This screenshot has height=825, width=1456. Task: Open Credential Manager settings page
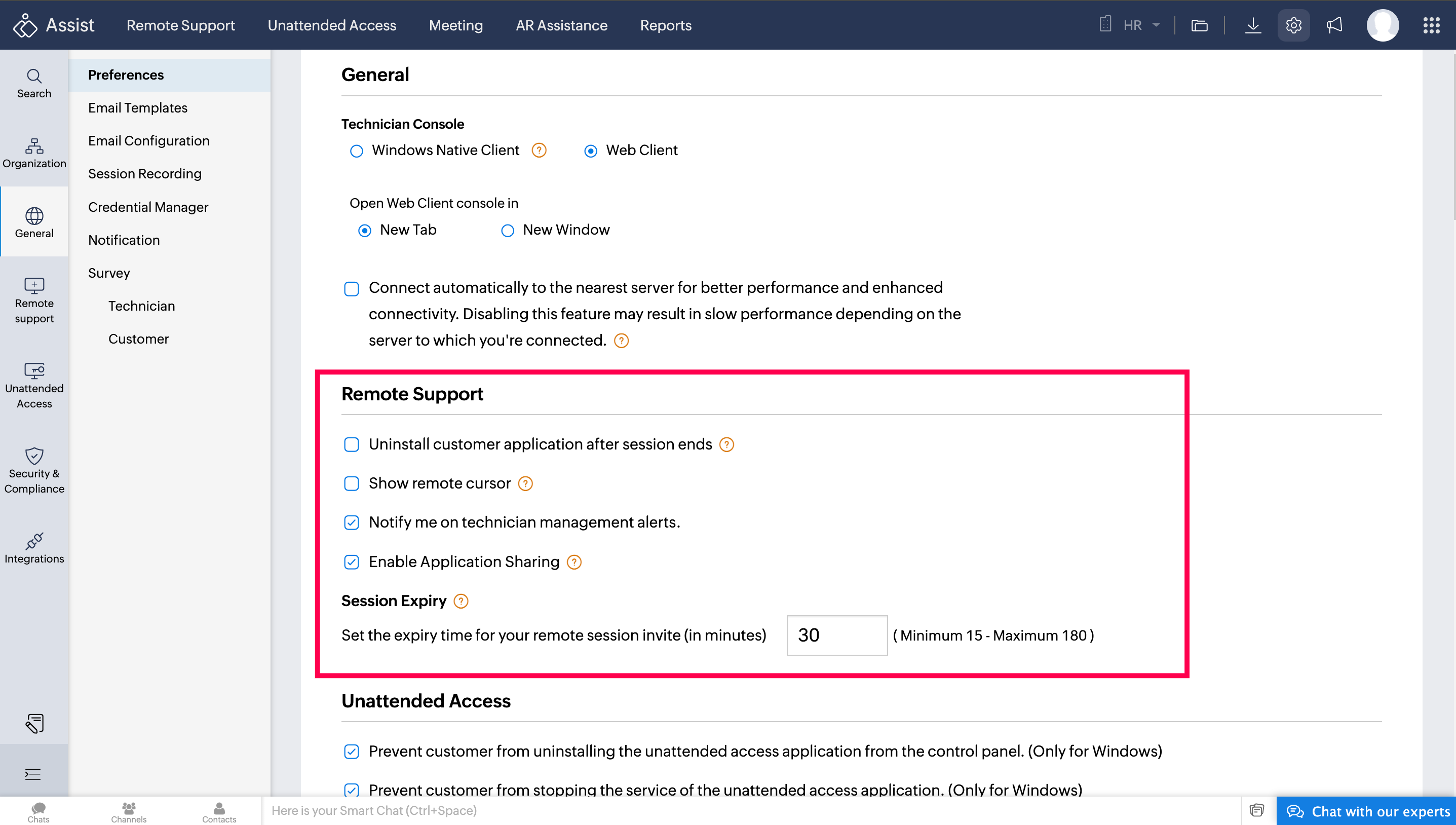click(x=148, y=207)
